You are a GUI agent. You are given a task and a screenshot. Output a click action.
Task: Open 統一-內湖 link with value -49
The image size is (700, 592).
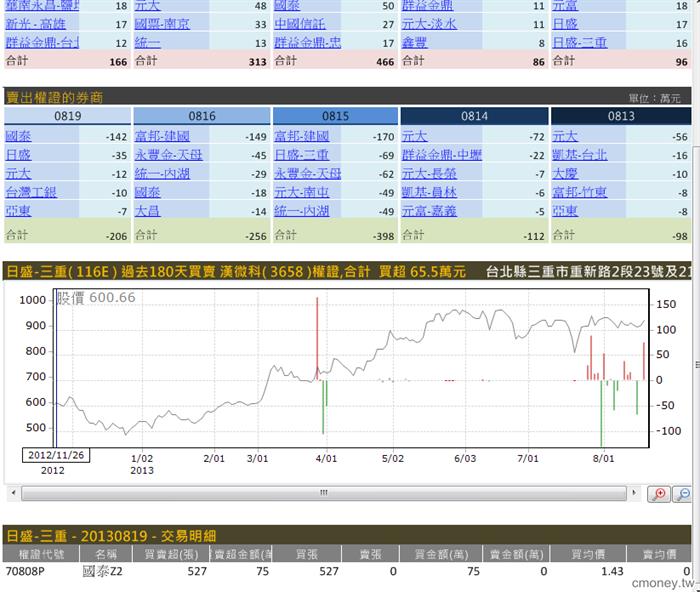click(302, 211)
